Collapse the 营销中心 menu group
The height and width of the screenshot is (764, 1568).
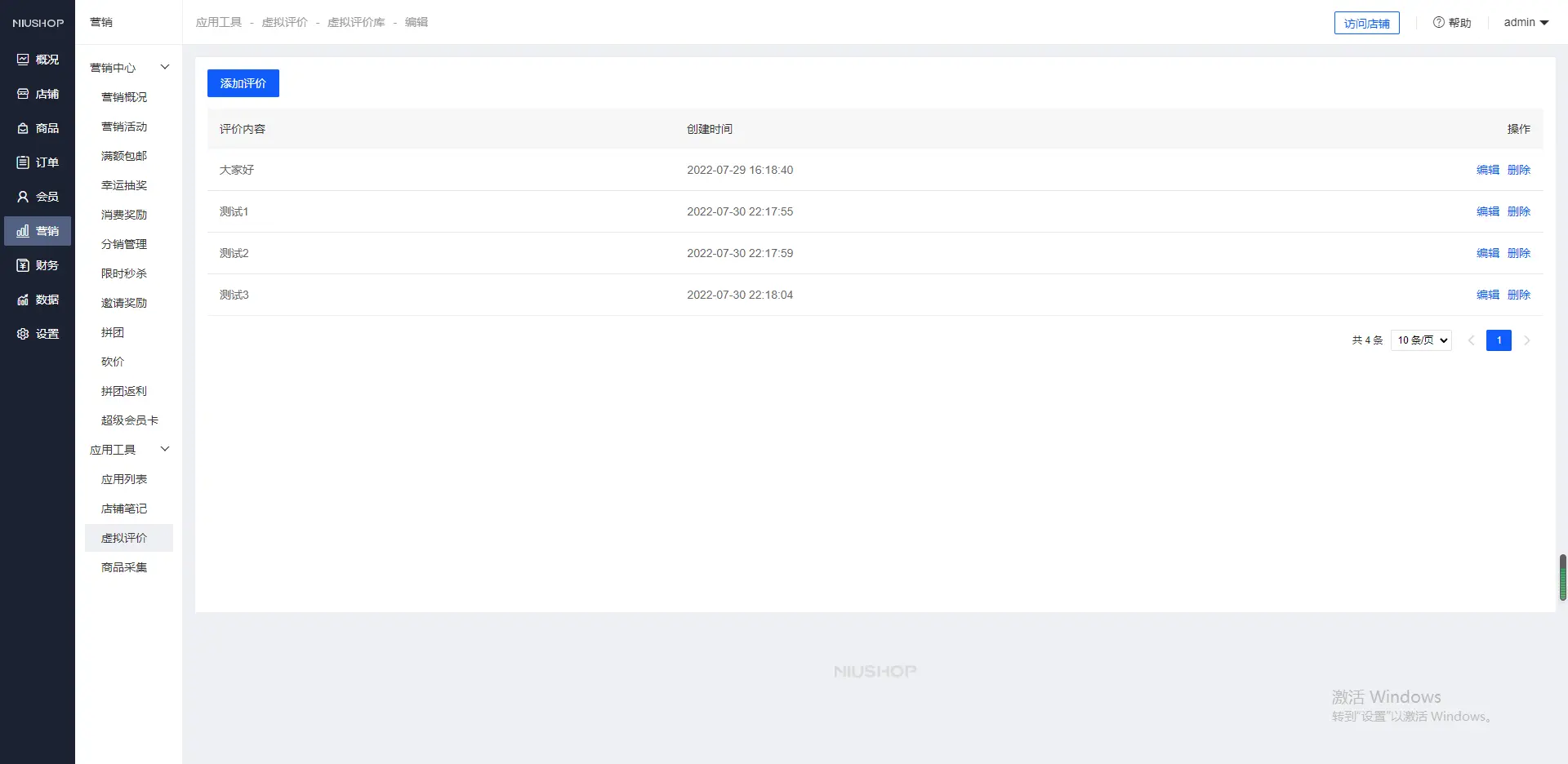pyautogui.click(x=164, y=67)
